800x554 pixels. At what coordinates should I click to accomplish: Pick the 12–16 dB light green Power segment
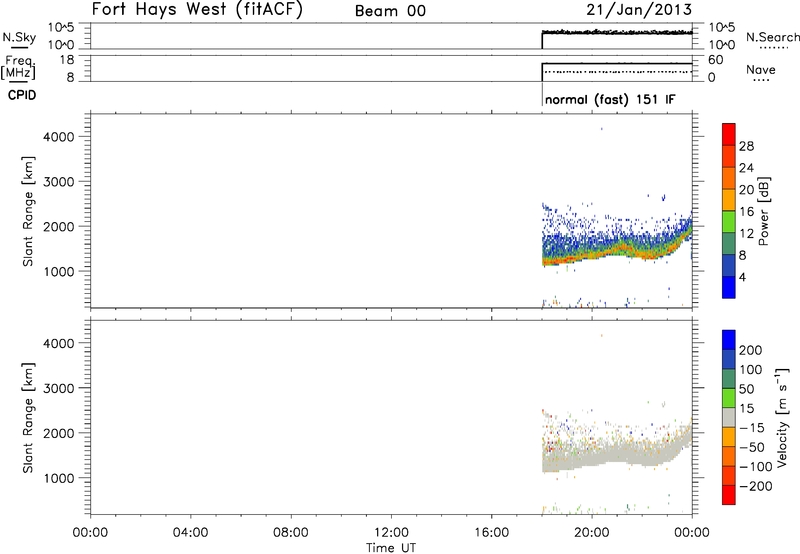pyautogui.click(x=729, y=222)
